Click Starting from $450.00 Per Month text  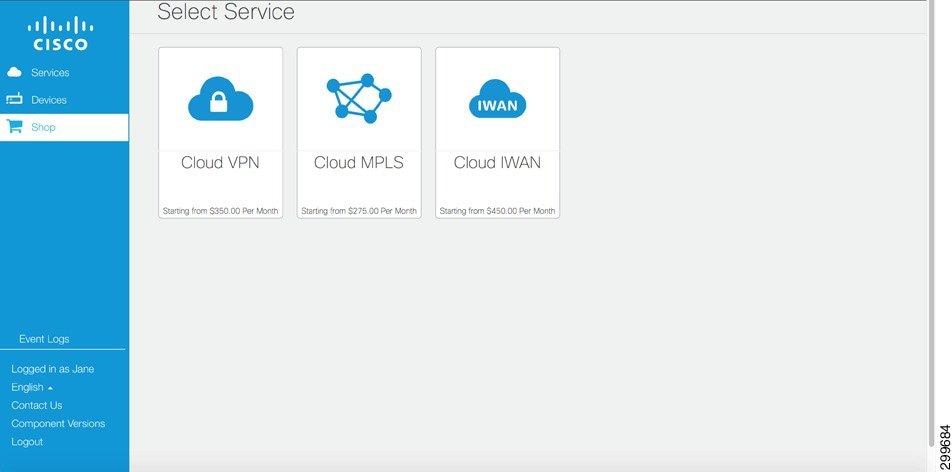click(497, 211)
